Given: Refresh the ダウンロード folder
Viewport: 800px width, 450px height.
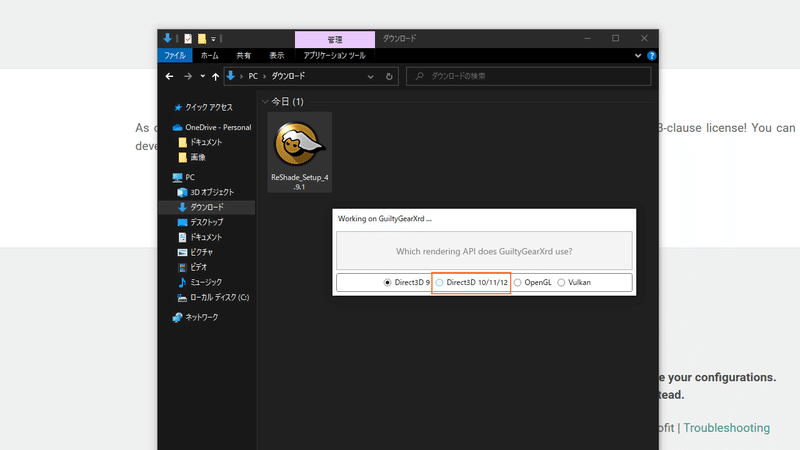Looking at the screenshot, I should pos(389,77).
